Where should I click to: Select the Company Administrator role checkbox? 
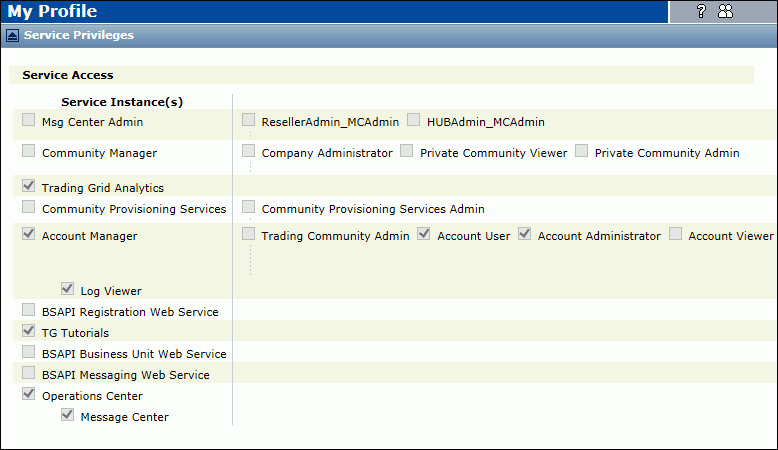[249, 152]
